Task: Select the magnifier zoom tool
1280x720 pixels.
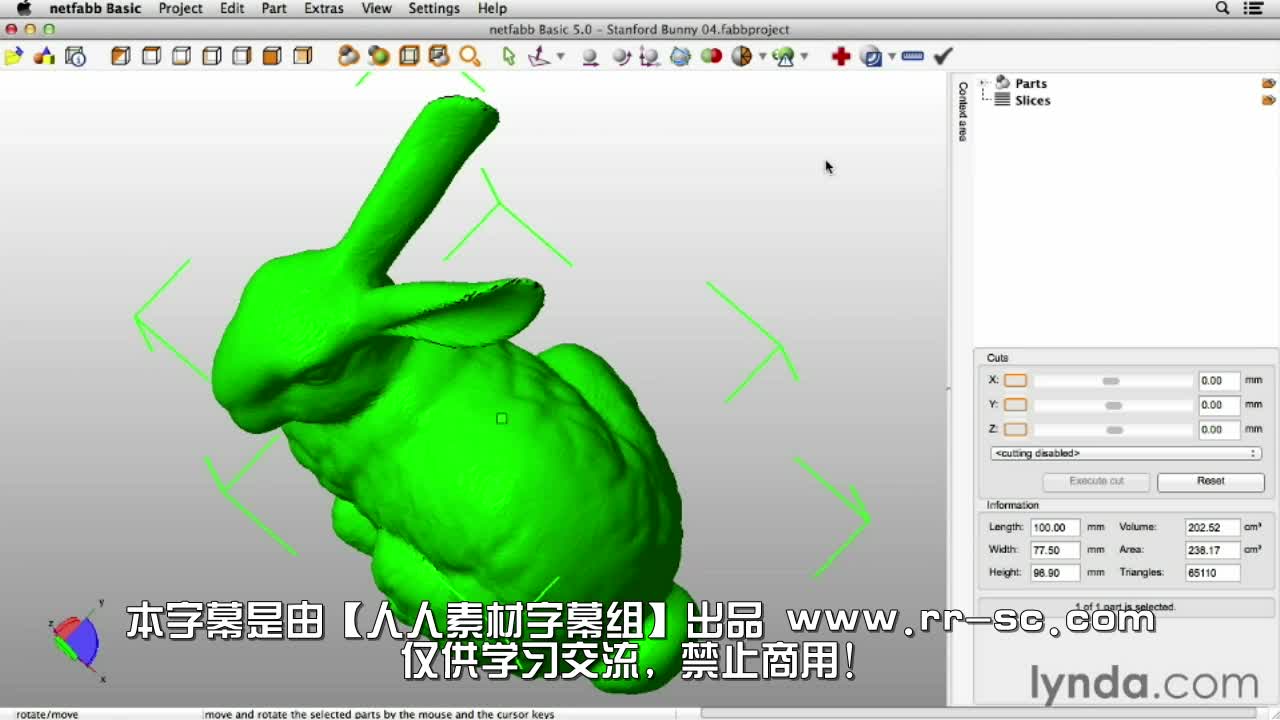Action: coord(470,56)
